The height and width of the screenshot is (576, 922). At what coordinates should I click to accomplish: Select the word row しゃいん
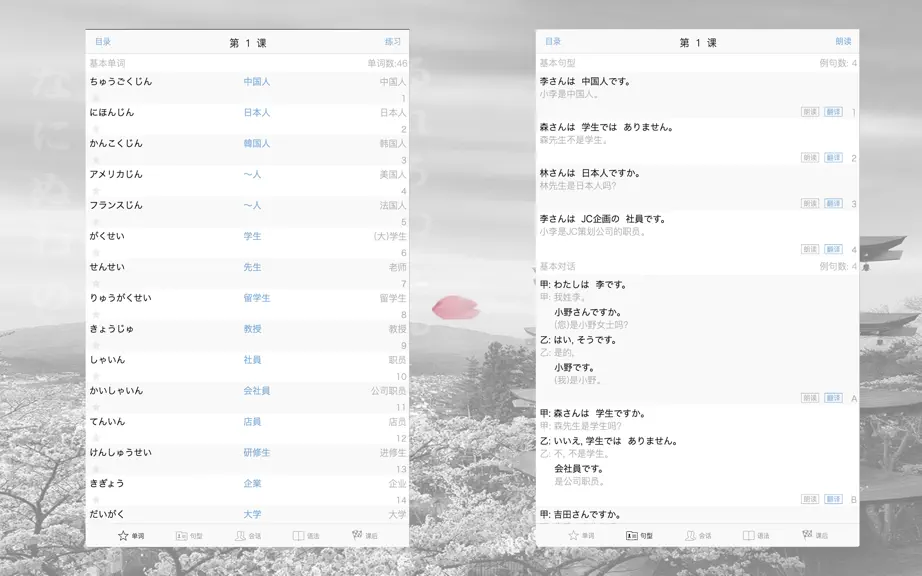(x=248, y=367)
